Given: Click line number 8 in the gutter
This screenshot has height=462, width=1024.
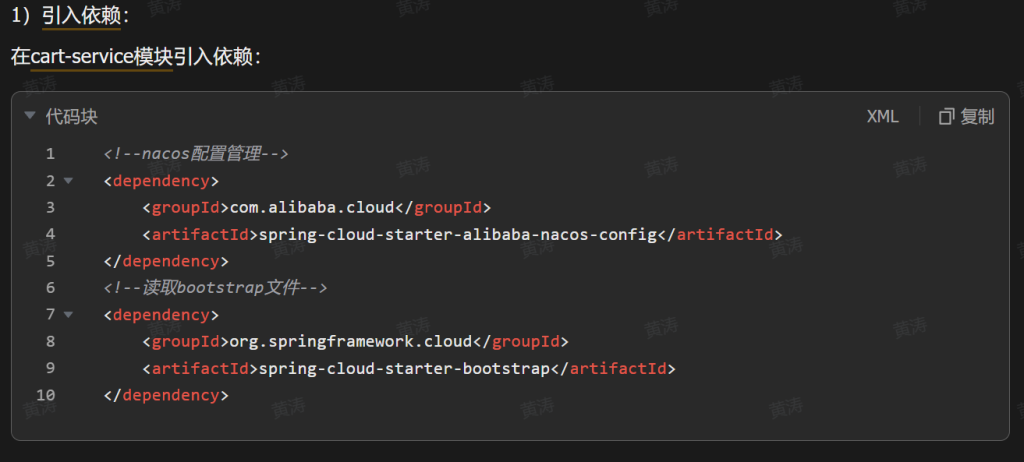Looking at the screenshot, I should 50,342.
